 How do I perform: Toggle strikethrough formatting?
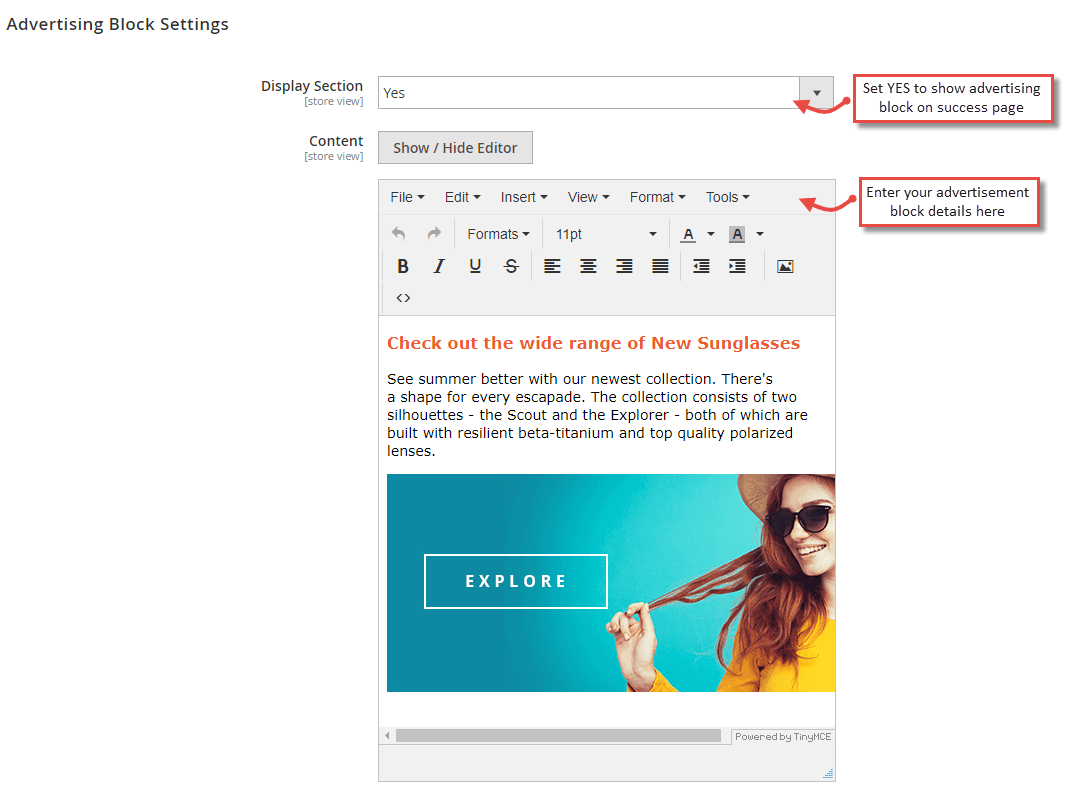(x=511, y=267)
